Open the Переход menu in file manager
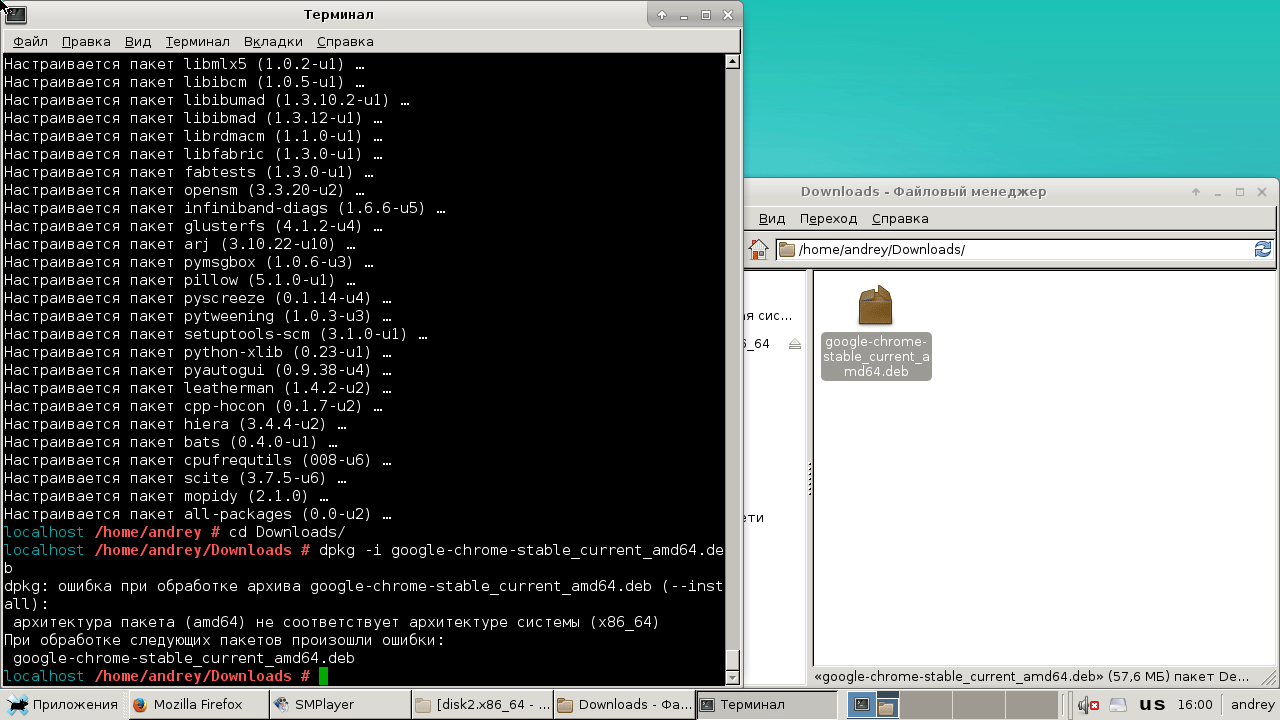 coord(828,219)
